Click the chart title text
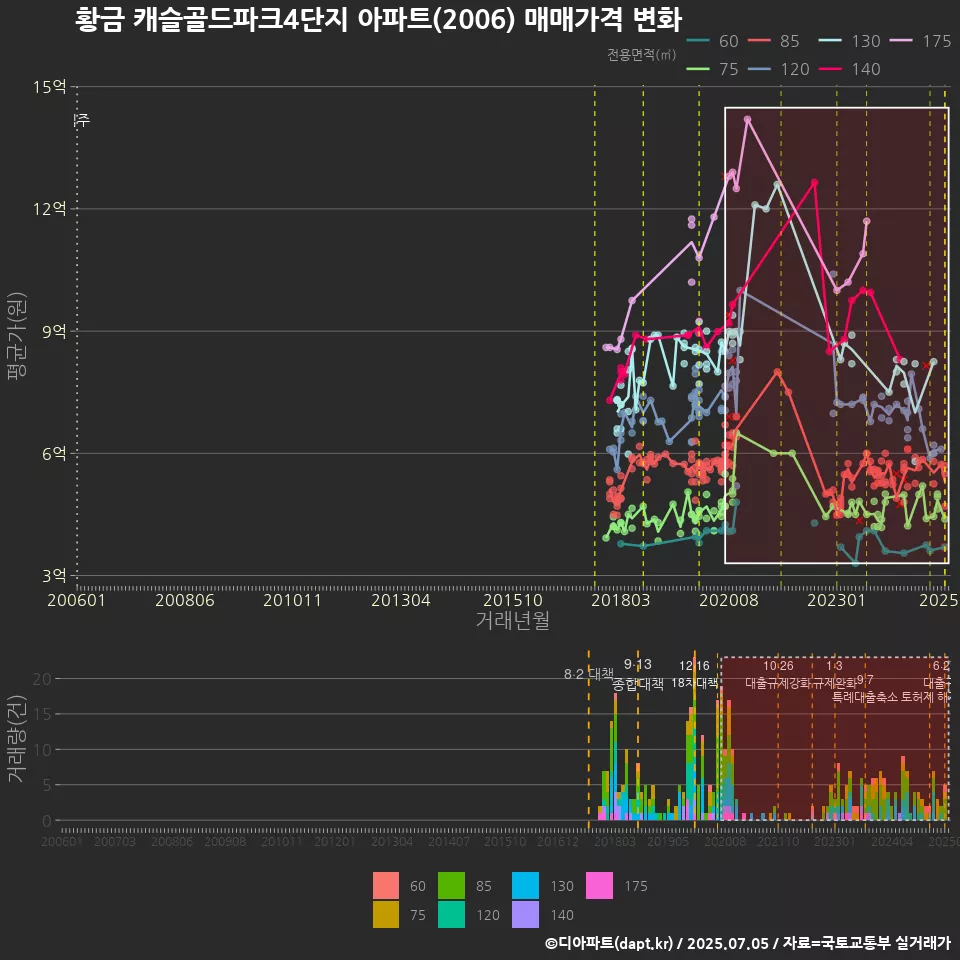 point(378,20)
